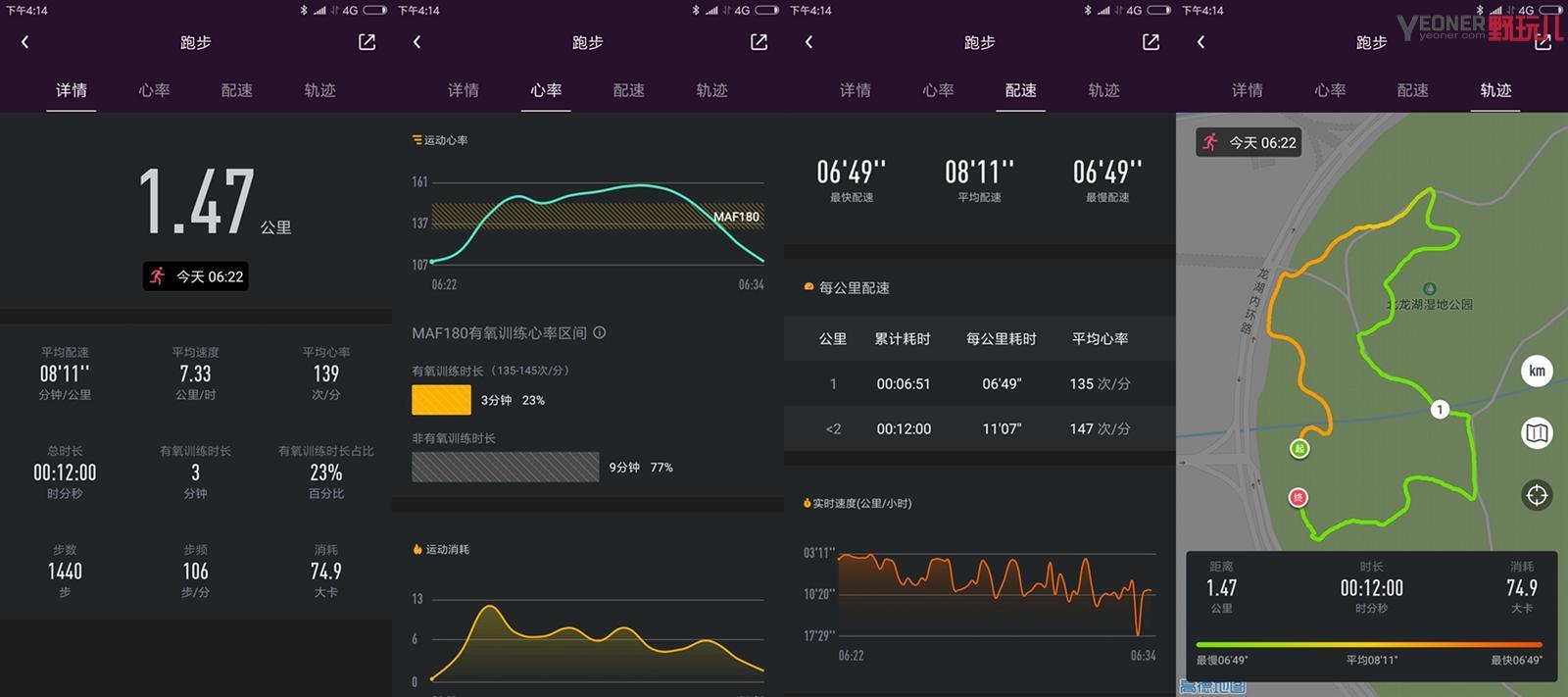Tap the gray 非有氧训练时长 77% bar
Viewport: 1568px width, 697px height.
[505, 468]
